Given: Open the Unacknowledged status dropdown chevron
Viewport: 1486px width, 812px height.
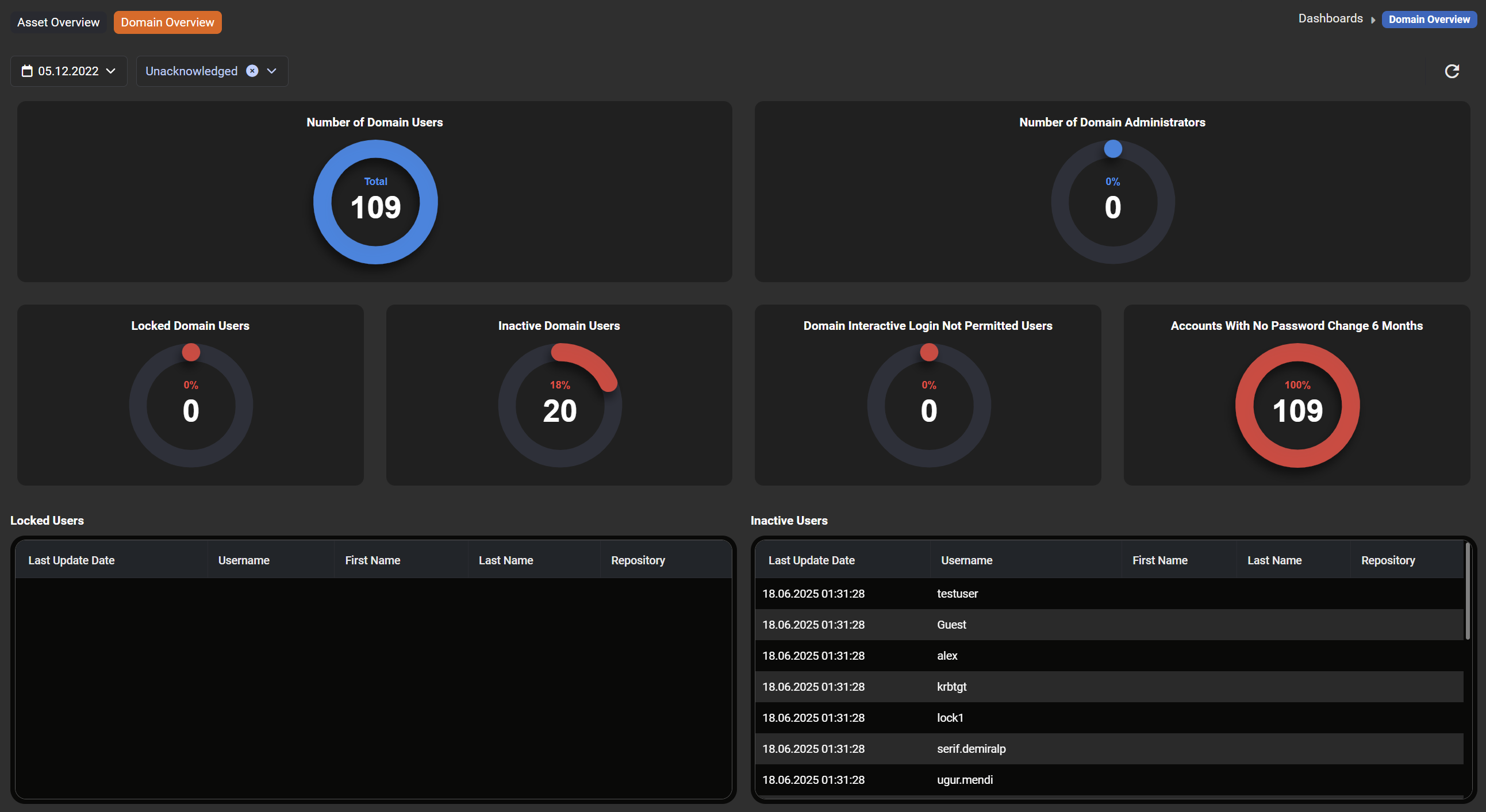Looking at the screenshot, I should point(272,71).
